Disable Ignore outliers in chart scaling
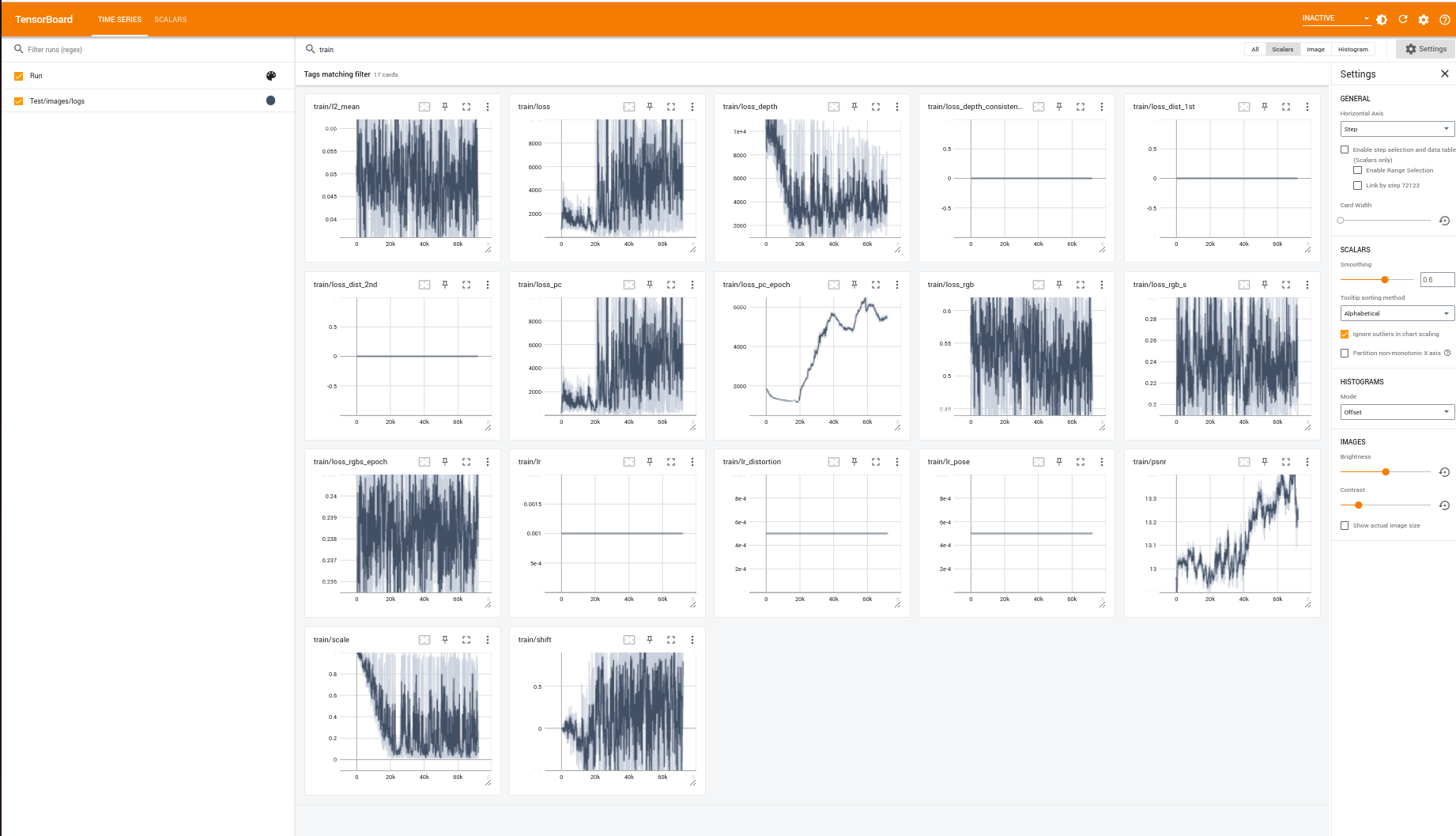 point(1345,334)
